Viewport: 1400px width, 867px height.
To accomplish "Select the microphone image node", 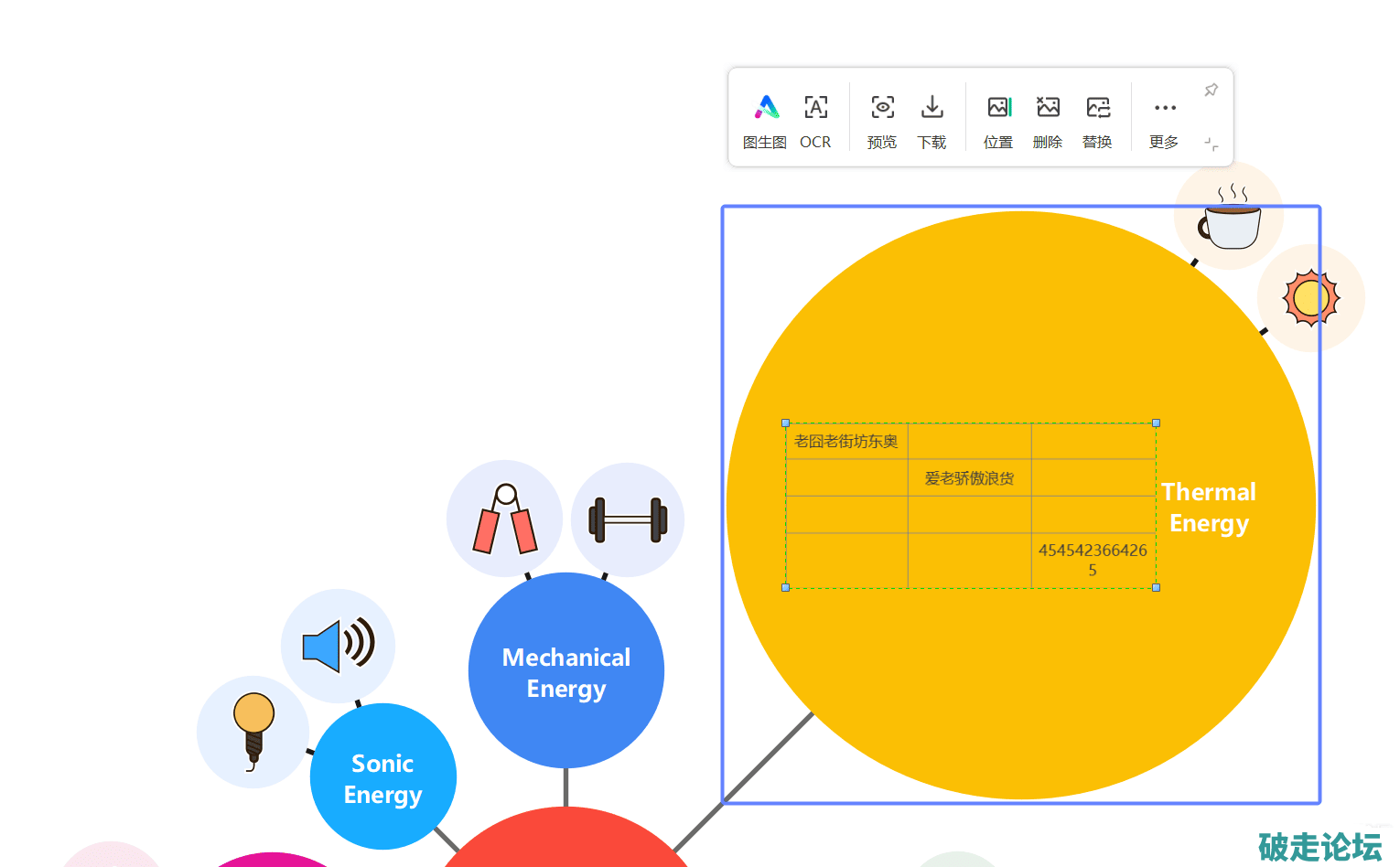I will coord(253,732).
